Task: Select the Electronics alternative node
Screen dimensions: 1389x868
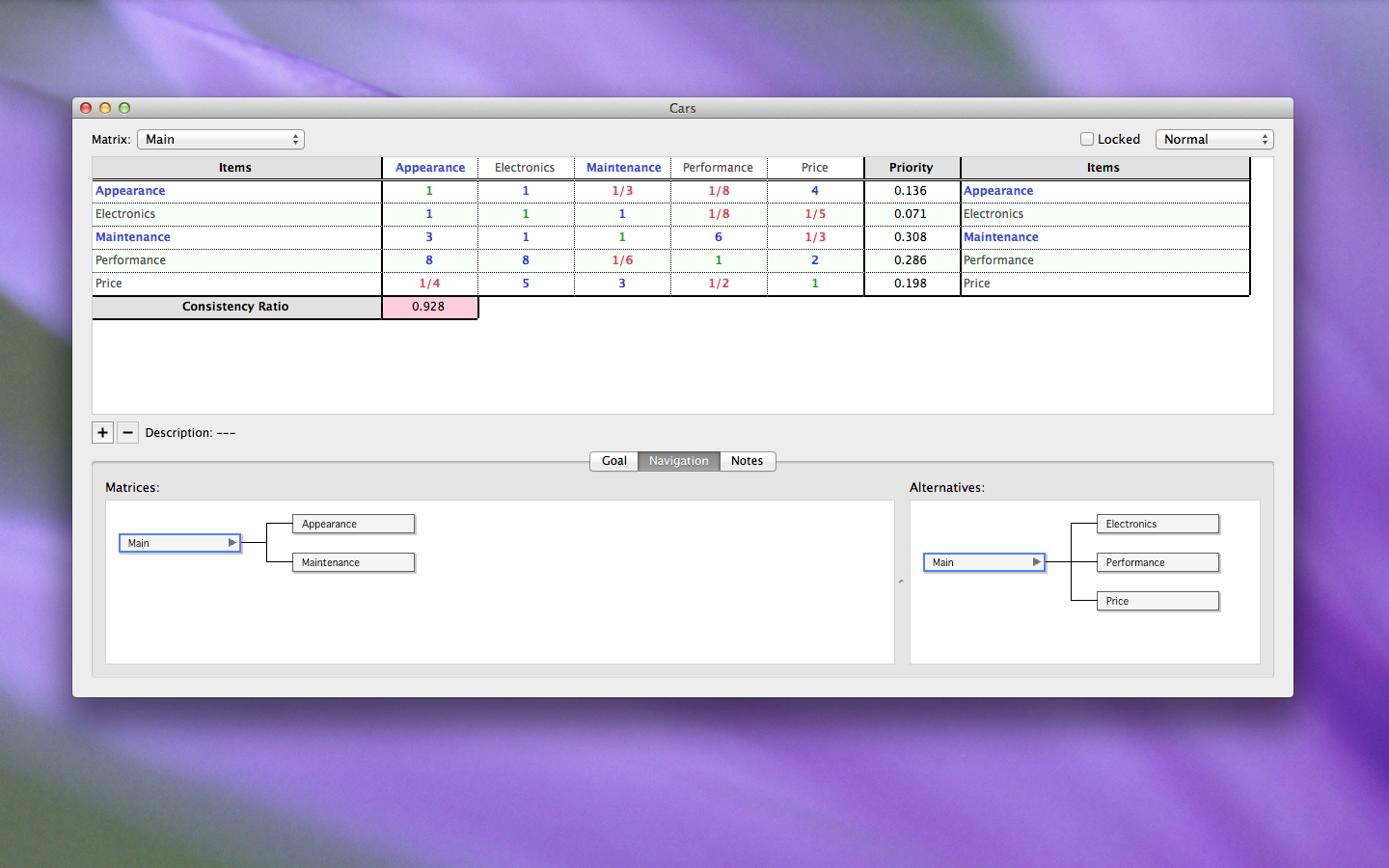Action: coord(1157,524)
